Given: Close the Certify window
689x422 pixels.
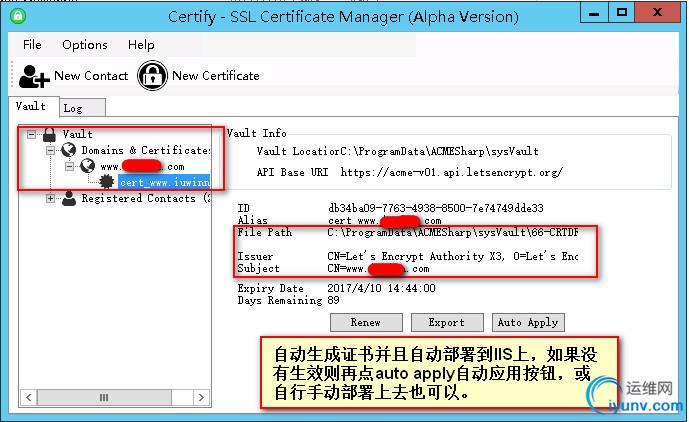Looking at the screenshot, I should pos(657,13).
